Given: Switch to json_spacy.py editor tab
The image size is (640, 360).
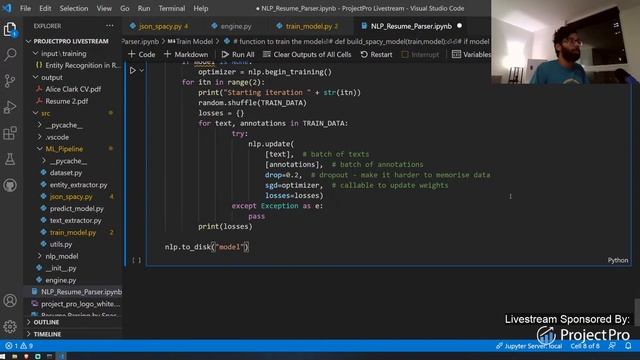Looking at the screenshot, I should coord(160,26).
